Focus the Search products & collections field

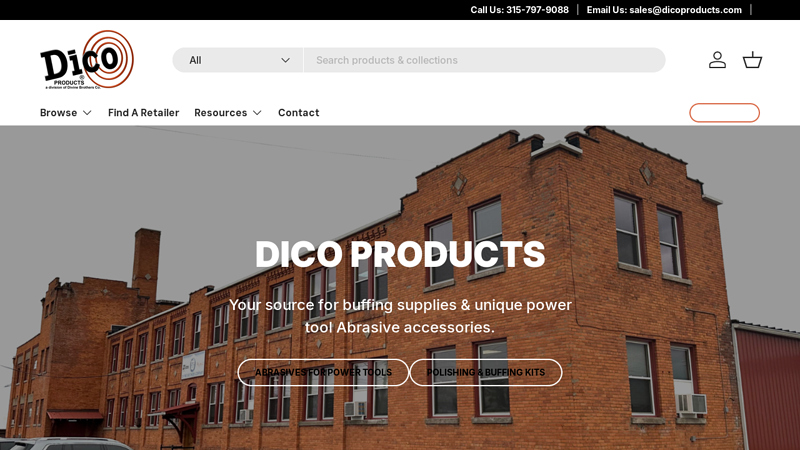[485, 60]
